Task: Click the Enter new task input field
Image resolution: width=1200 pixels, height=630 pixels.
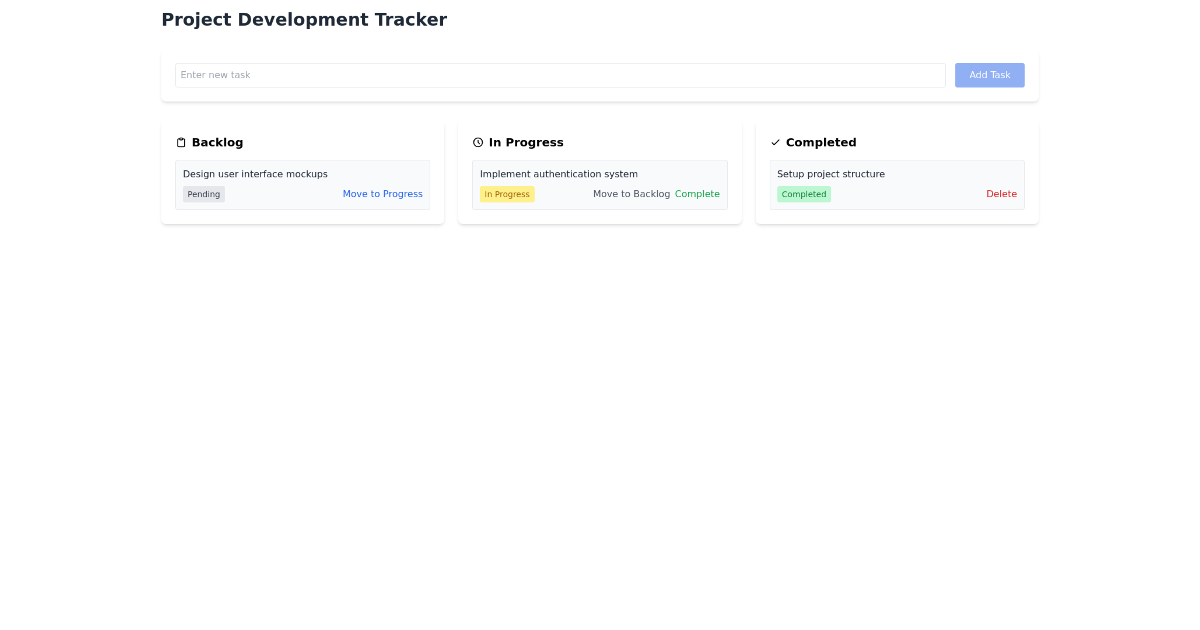Action: pos(560,75)
